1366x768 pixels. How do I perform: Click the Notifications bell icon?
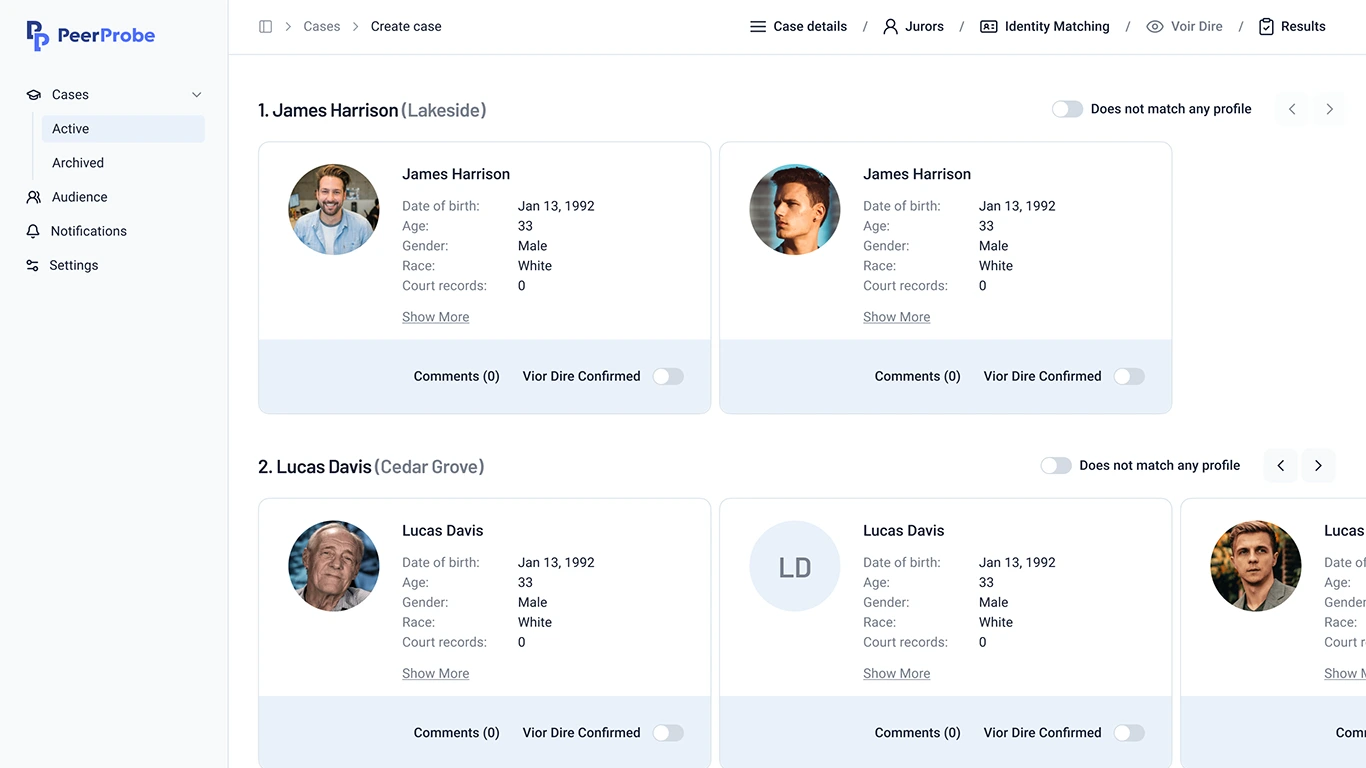point(33,231)
